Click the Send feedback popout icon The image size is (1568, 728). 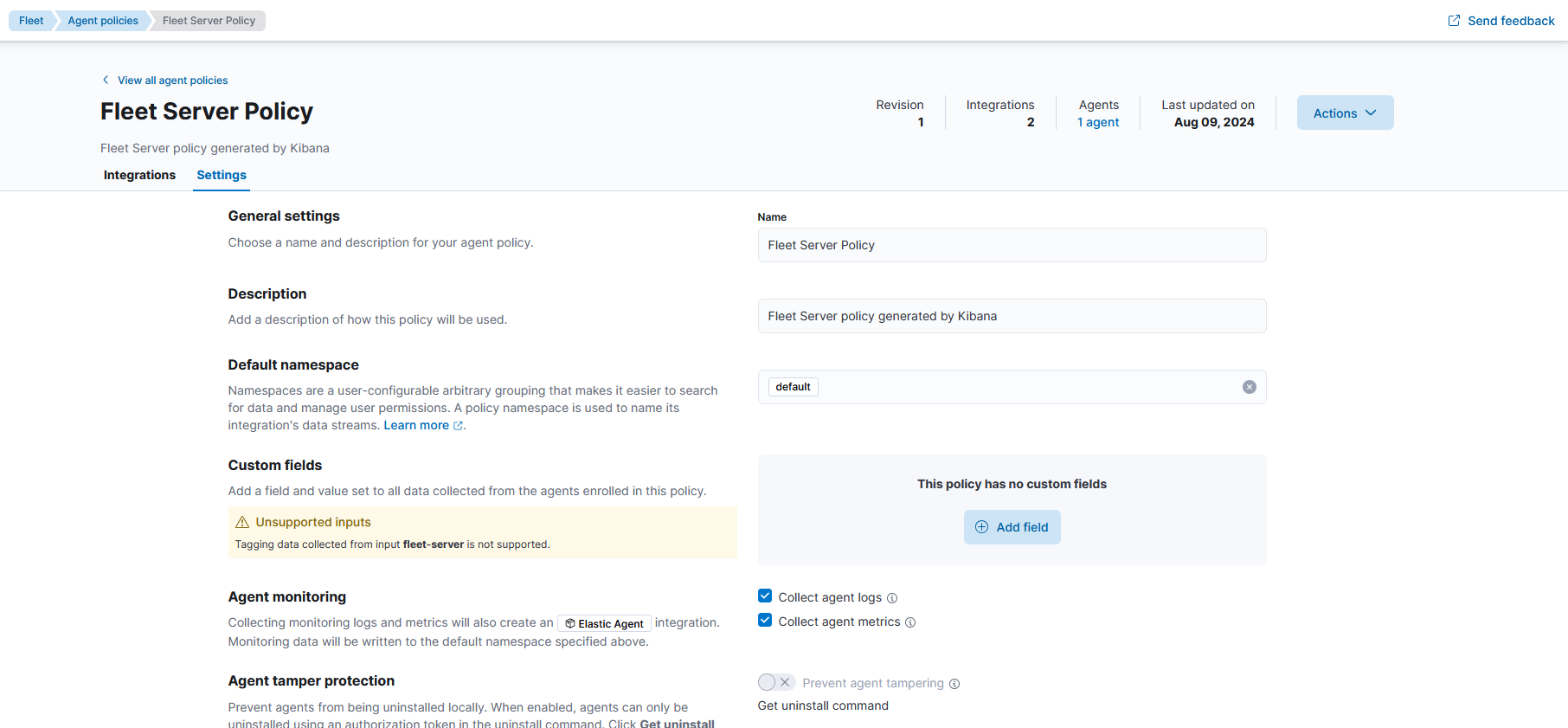pyautogui.click(x=1454, y=21)
